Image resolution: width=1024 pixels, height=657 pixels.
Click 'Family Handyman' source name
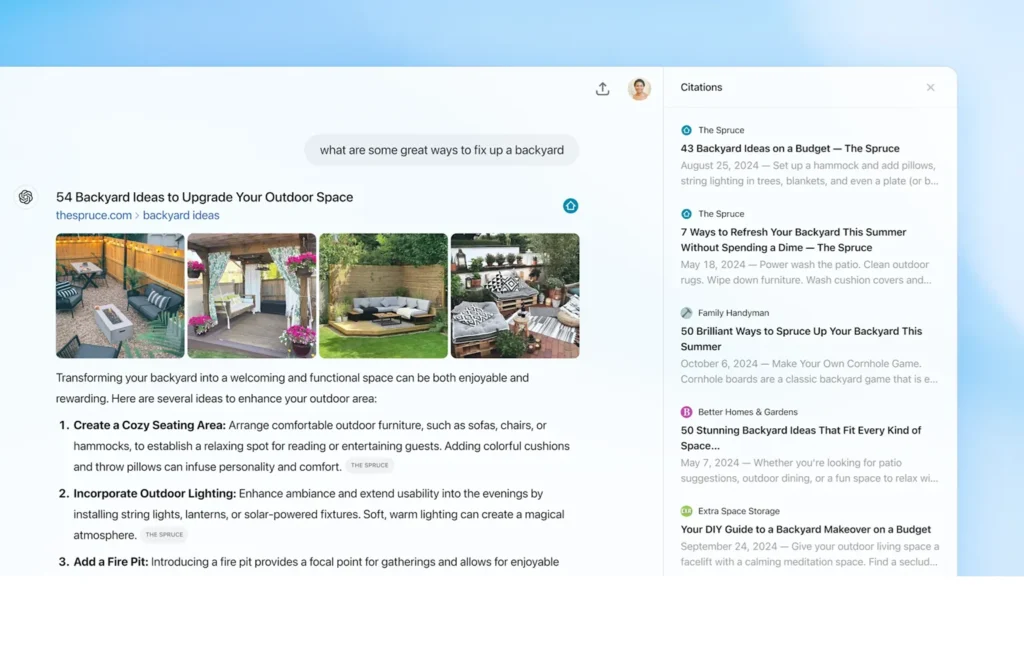pos(733,313)
